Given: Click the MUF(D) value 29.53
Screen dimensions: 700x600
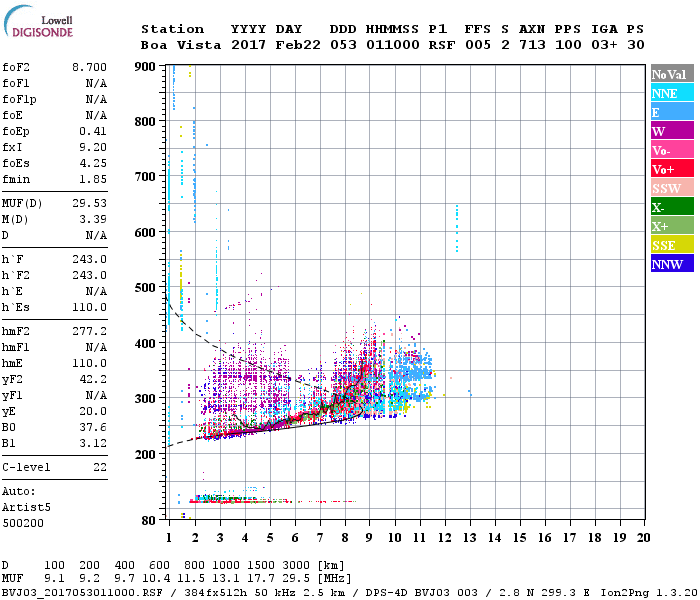Looking at the screenshot, I should coord(89,201).
